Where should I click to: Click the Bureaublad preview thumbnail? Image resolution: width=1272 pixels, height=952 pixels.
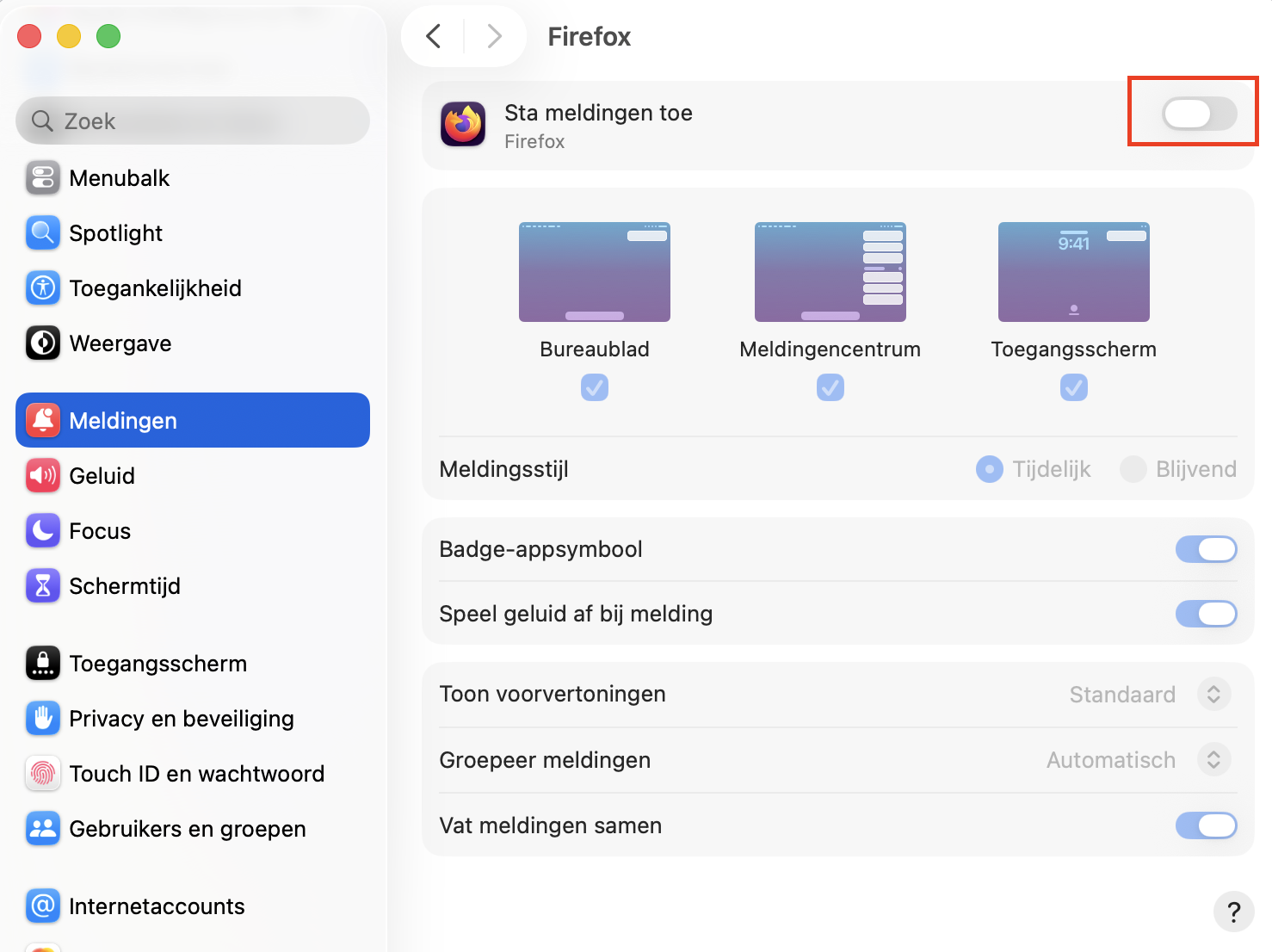595,272
